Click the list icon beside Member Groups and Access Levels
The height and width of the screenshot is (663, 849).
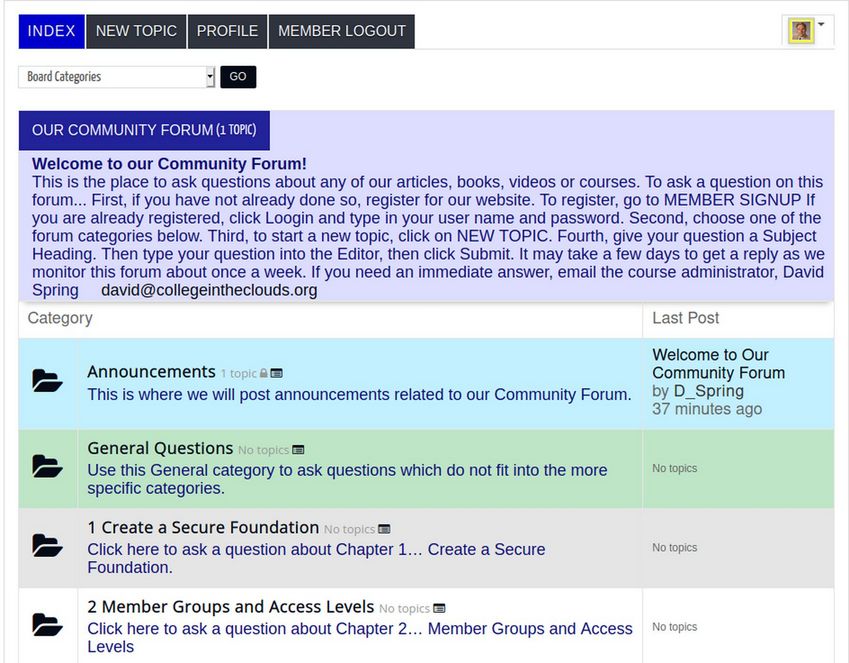coord(439,608)
